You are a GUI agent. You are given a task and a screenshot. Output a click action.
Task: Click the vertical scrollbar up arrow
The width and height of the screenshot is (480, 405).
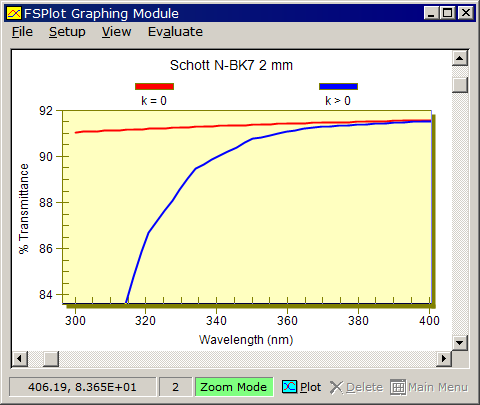(x=460, y=59)
